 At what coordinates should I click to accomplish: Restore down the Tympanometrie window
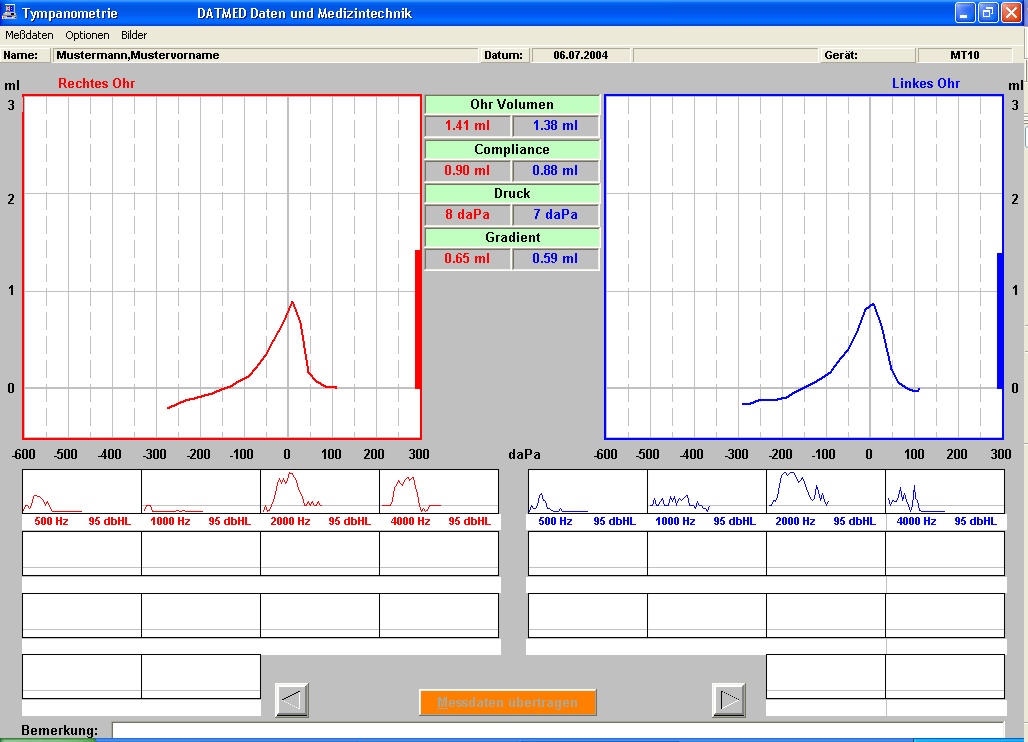pos(987,12)
